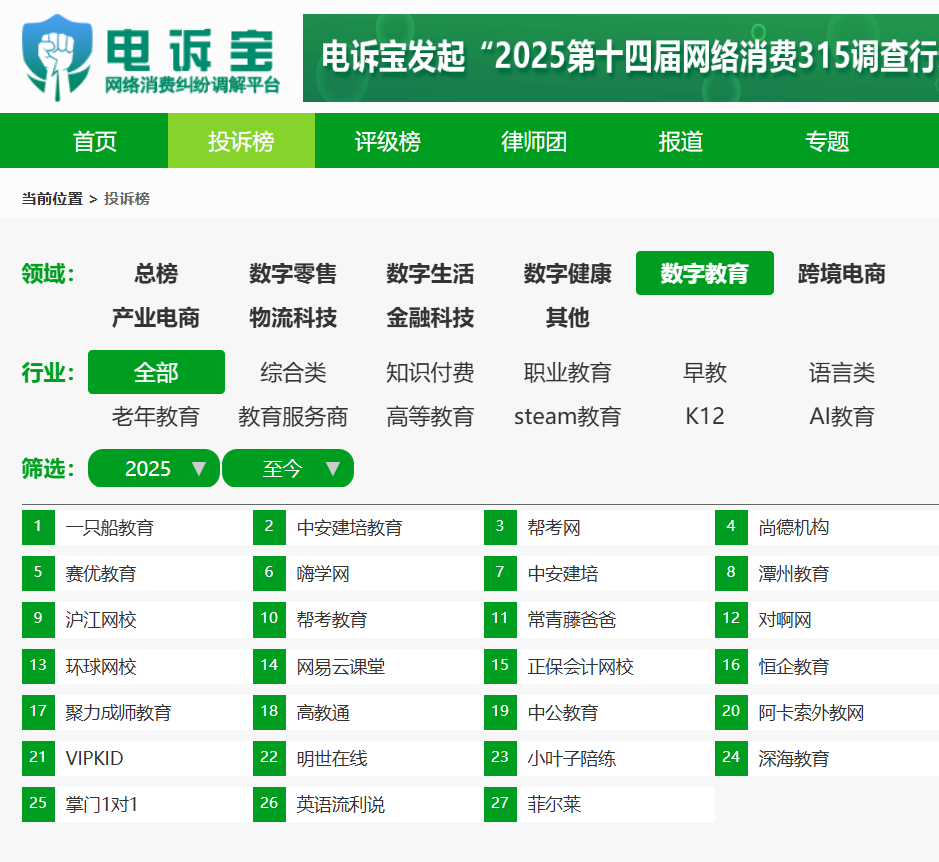Go to the 首页 nav tab
Image resolution: width=939 pixels, height=862 pixels.
(95, 141)
